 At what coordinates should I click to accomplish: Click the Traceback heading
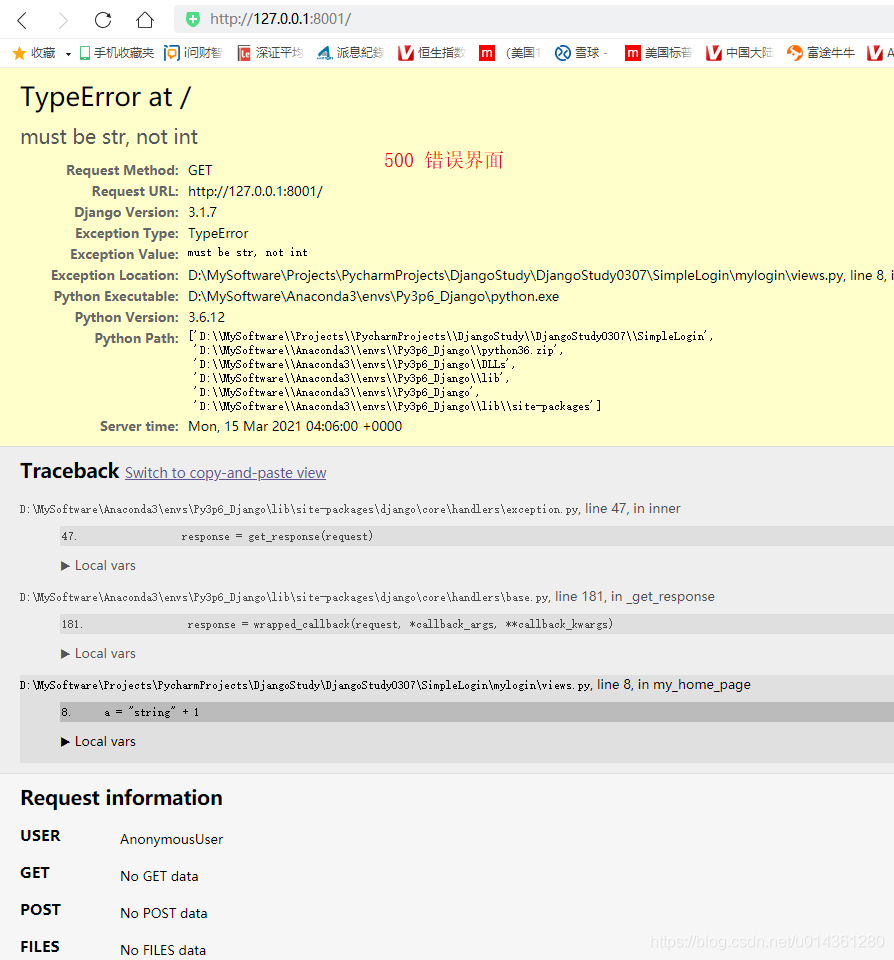70,471
